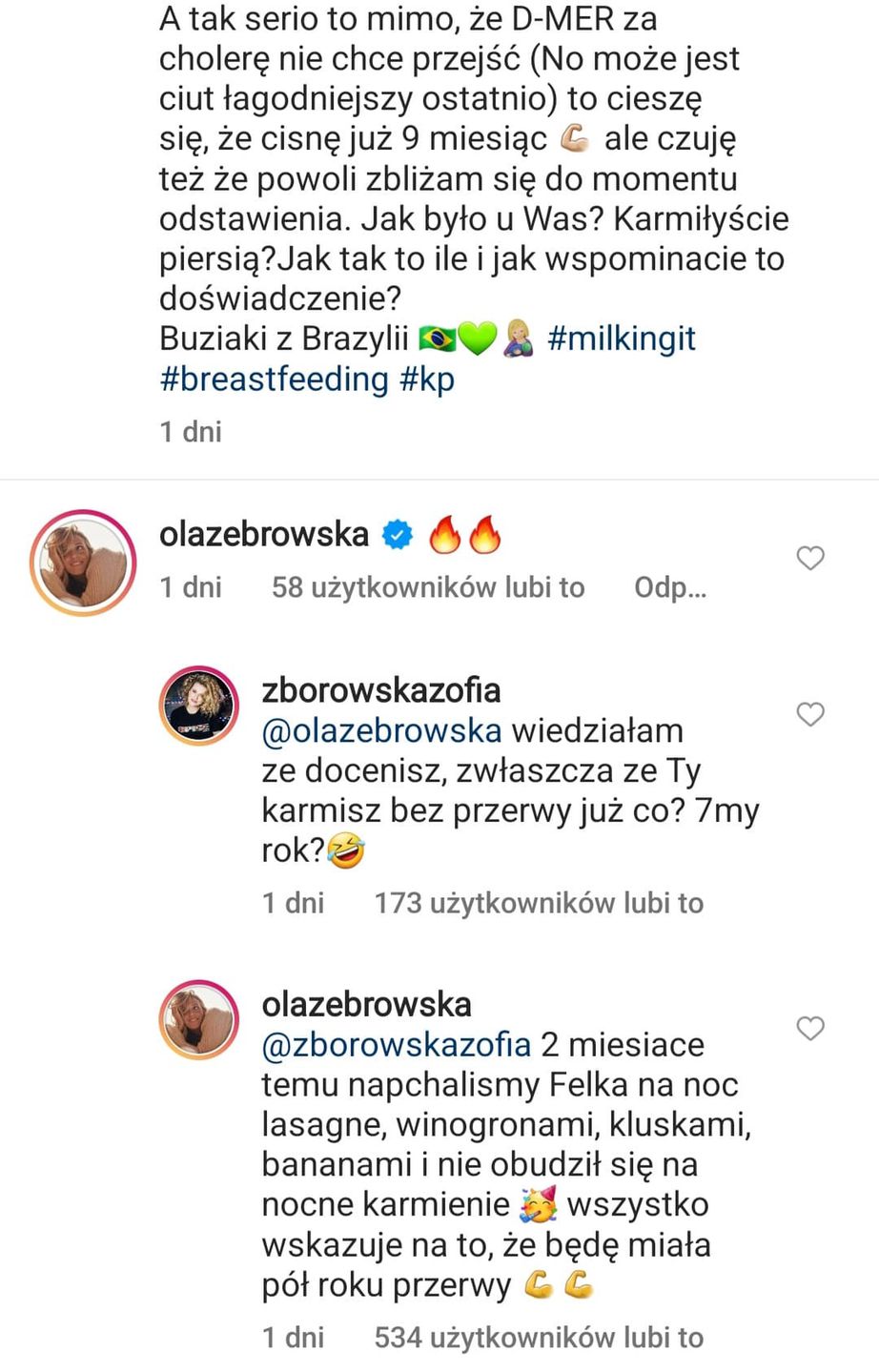The image size is (879, 1372).
Task: Click the heart icon next to zborowskazofia's comment
Action: pos(810,713)
